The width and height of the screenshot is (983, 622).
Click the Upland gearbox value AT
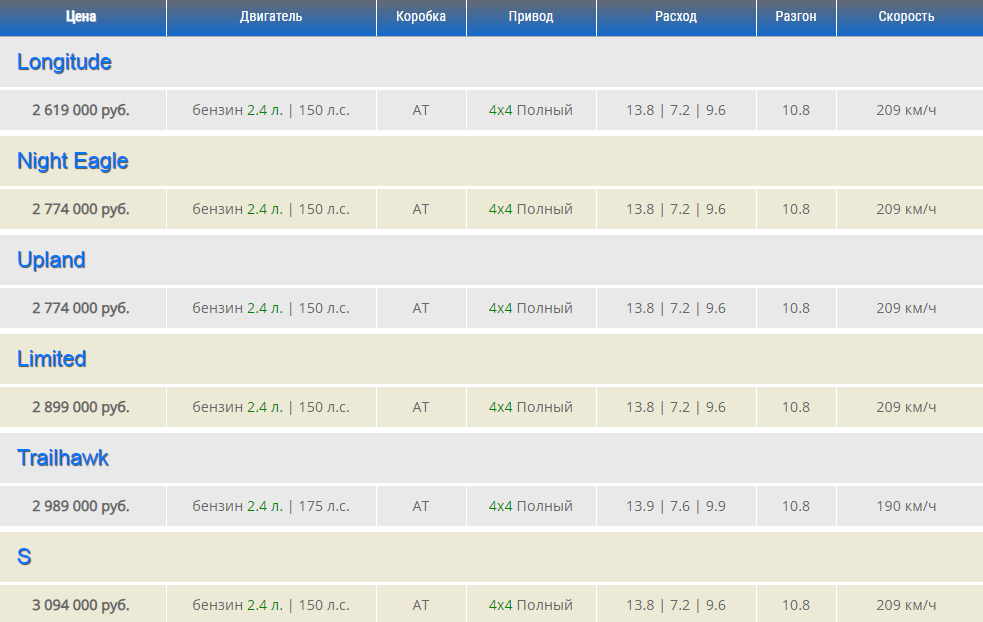pyautogui.click(x=421, y=308)
